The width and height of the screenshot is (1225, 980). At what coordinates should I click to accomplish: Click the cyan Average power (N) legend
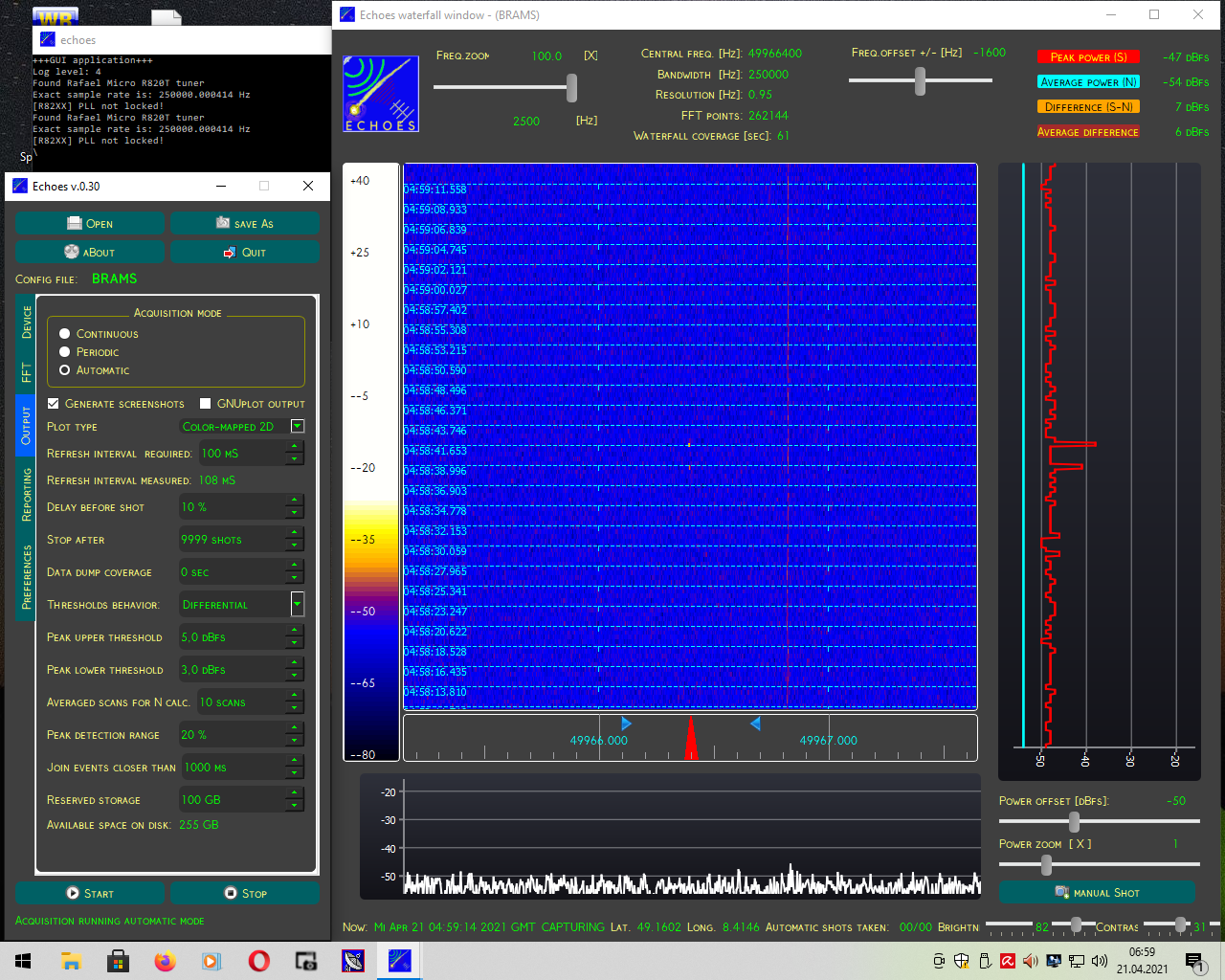coord(1088,81)
